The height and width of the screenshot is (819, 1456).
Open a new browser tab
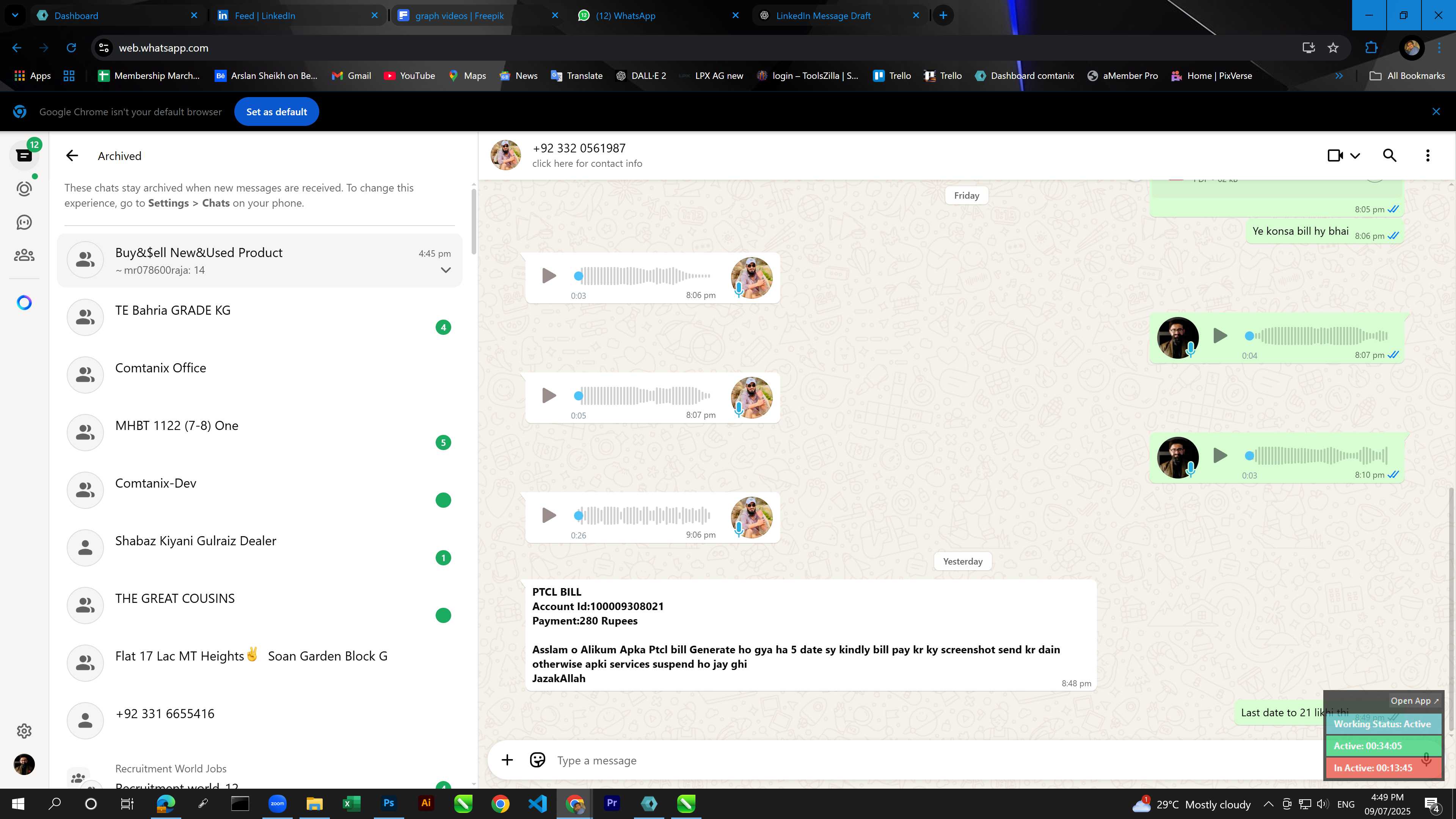(943, 15)
